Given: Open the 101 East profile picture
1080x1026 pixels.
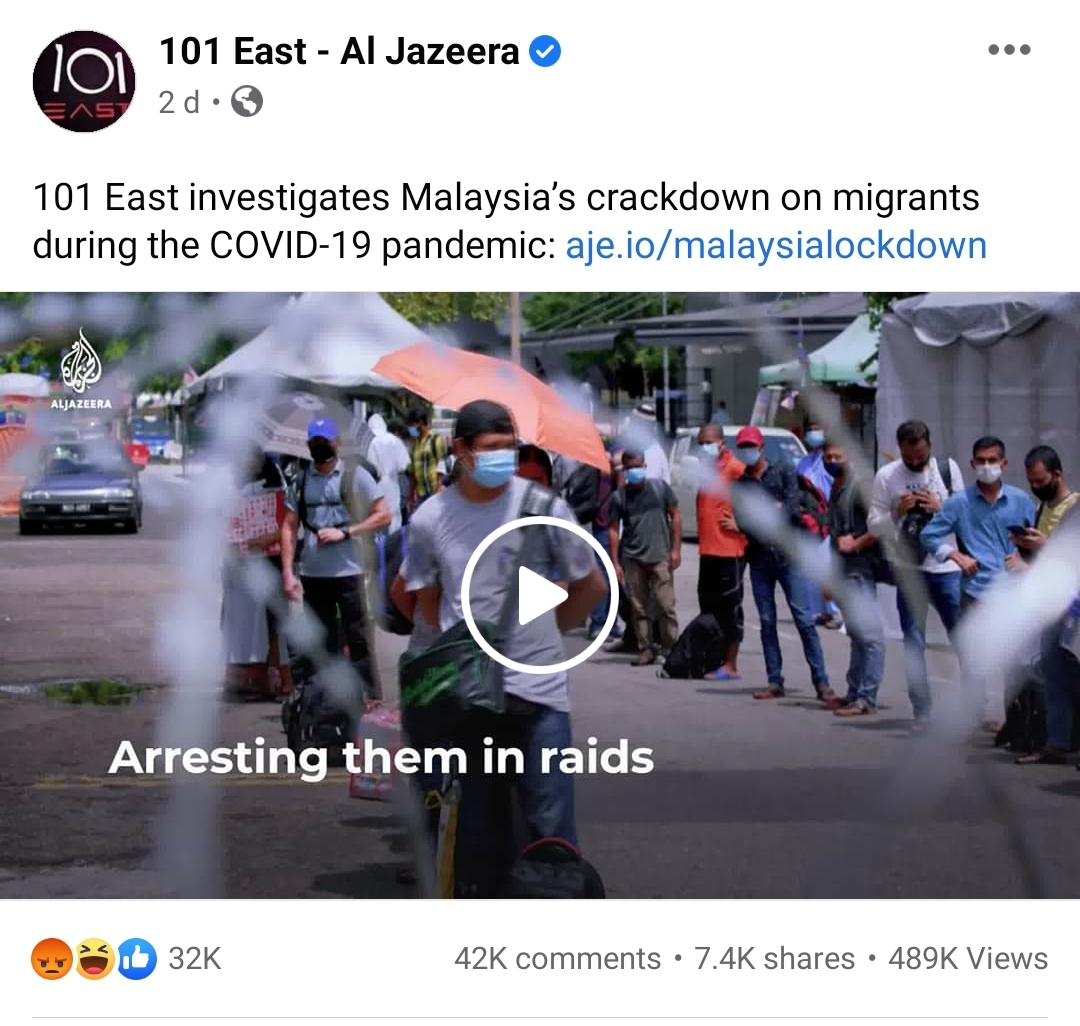Looking at the screenshot, I should (x=84, y=81).
